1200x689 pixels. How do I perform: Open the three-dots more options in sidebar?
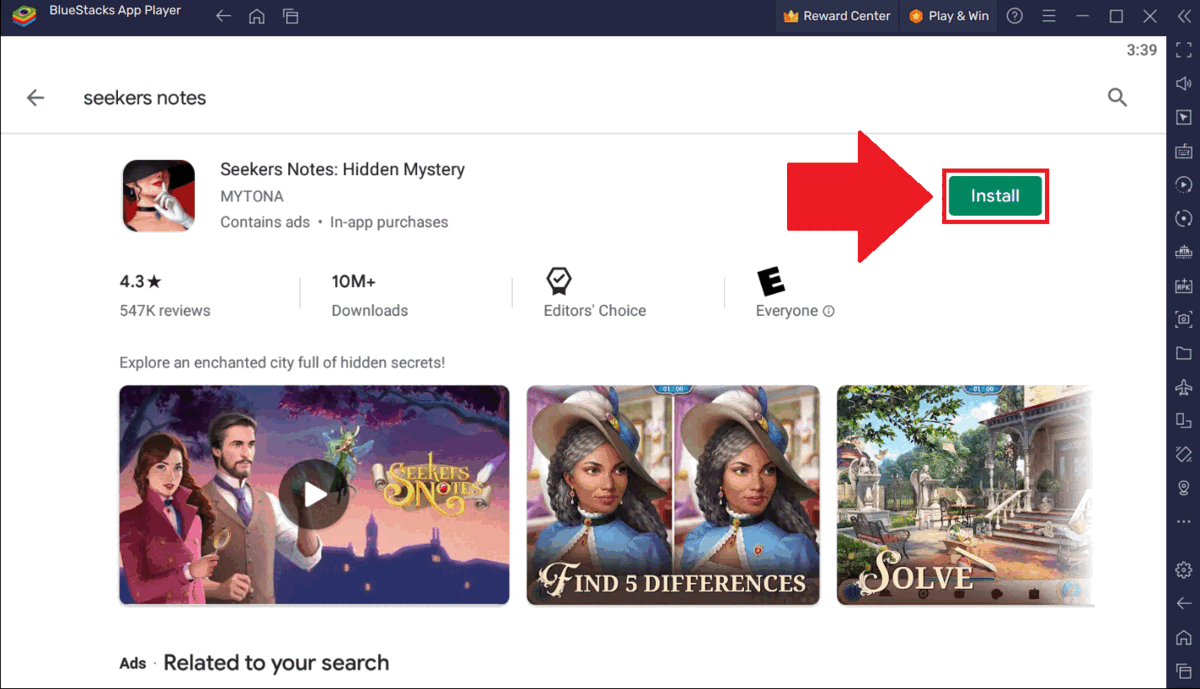pyautogui.click(x=1184, y=521)
